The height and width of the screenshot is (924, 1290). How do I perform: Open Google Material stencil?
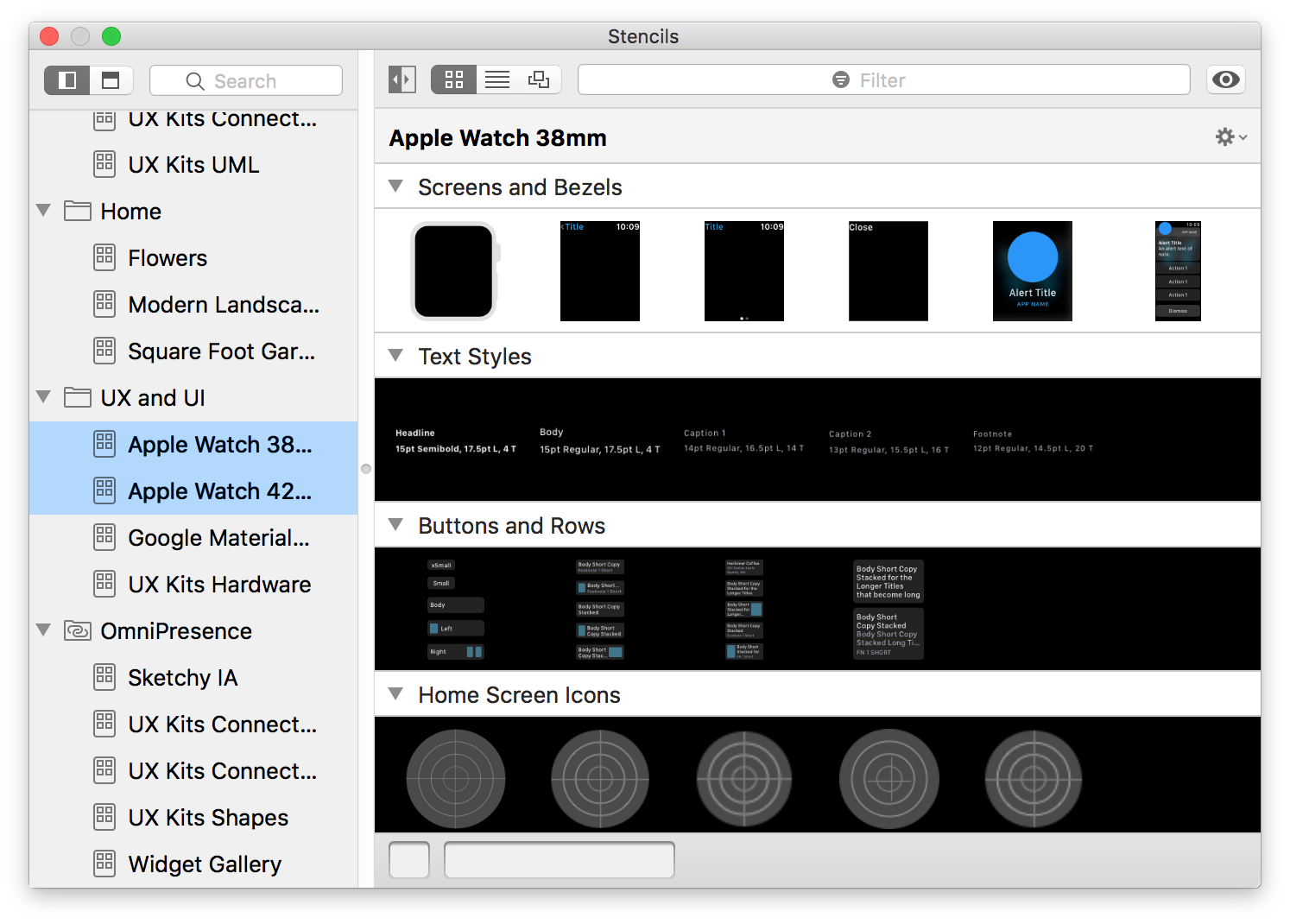point(193,538)
